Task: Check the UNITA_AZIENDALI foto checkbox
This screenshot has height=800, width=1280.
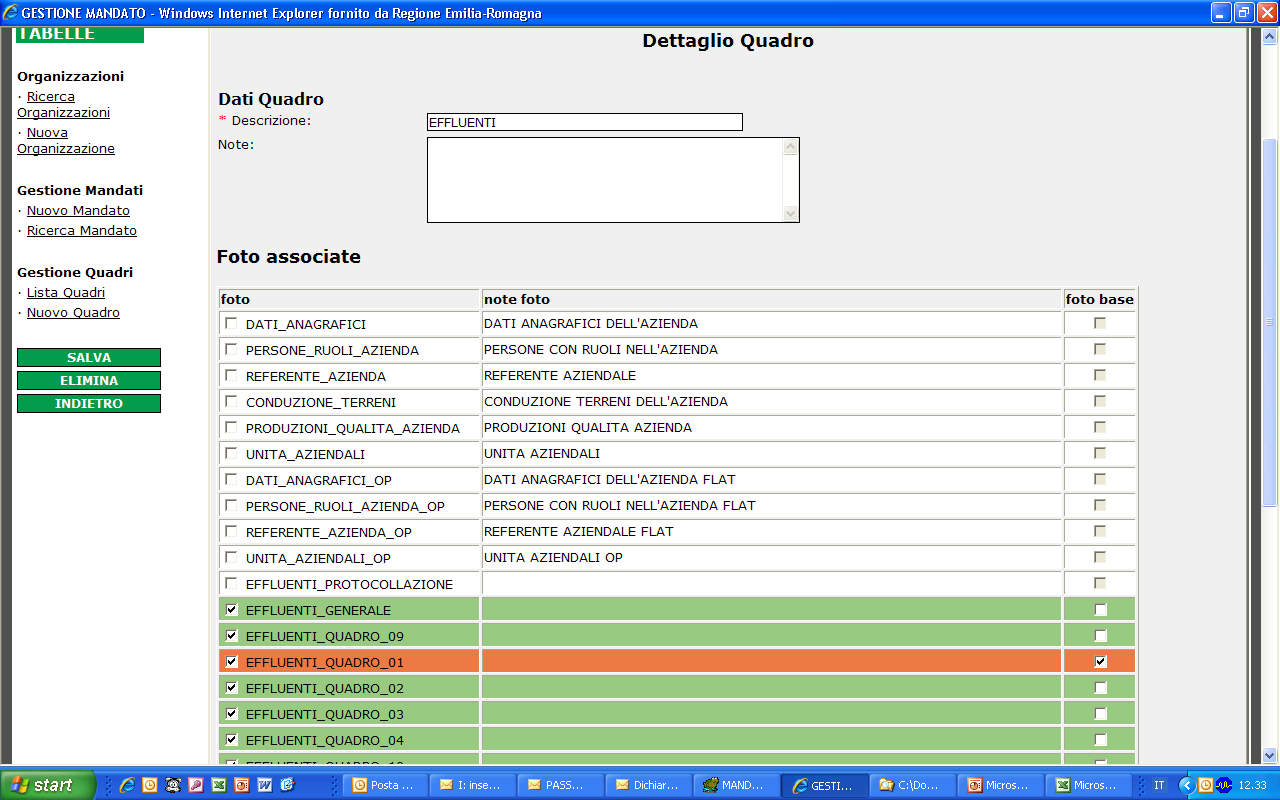Action: pyautogui.click(x=232, y=453)
